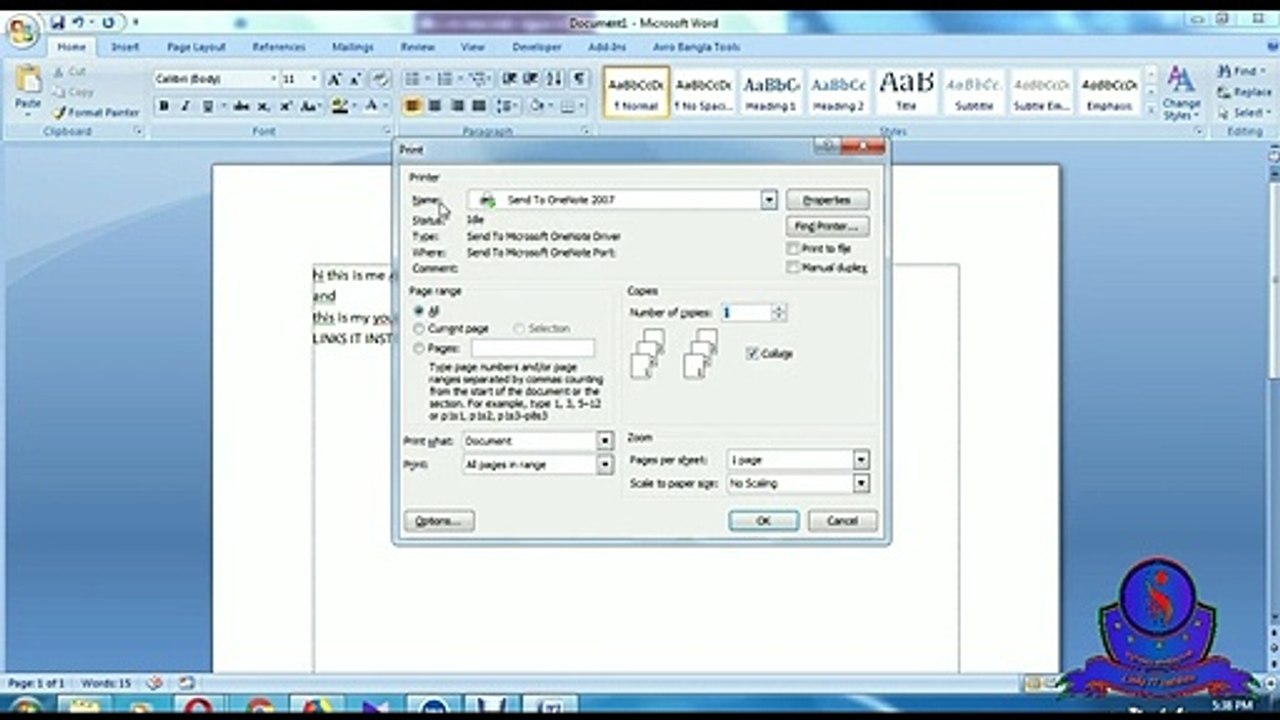This screenshot has height=720, width=1280.
Task: Expand the Styles gallery More arrow
Action: click(1150, 112)
